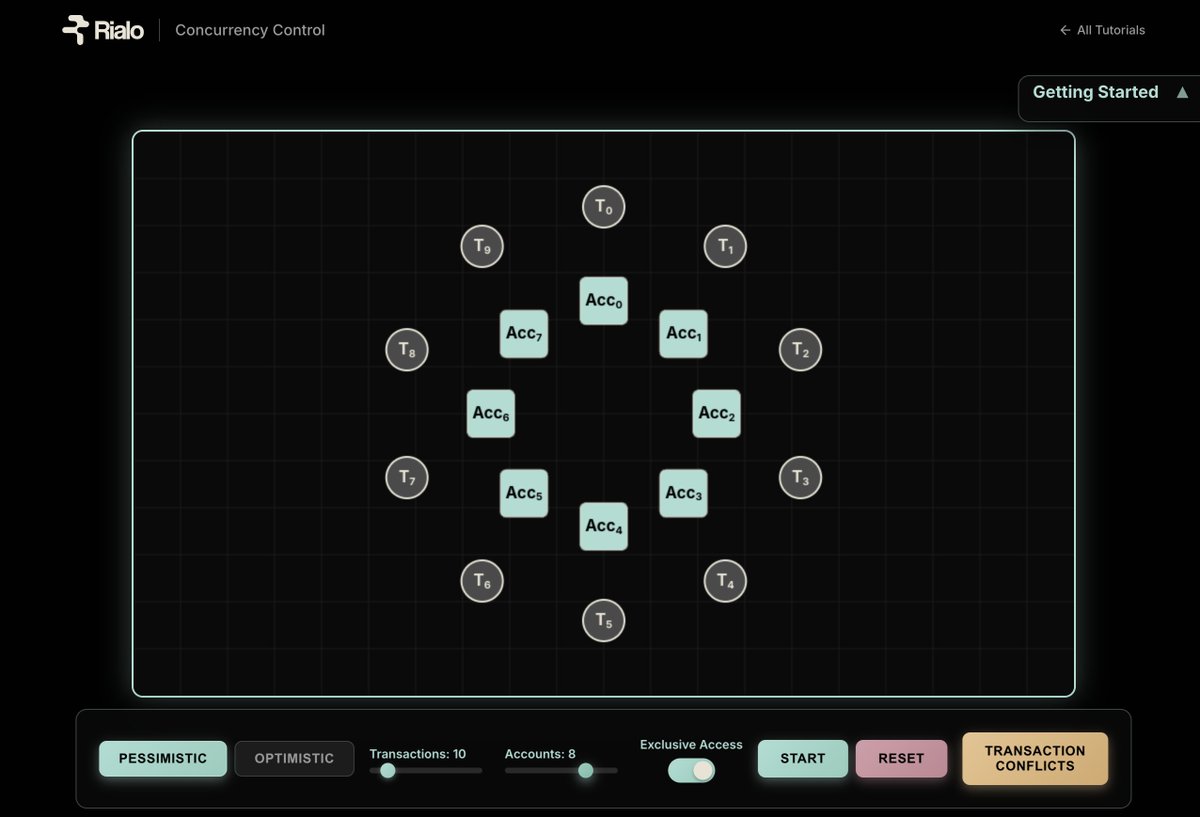The height and width of the screenshot is (817, 1200).
Task: Select transaction node T9
Action: pyautogui.click(x=482, y=246)
